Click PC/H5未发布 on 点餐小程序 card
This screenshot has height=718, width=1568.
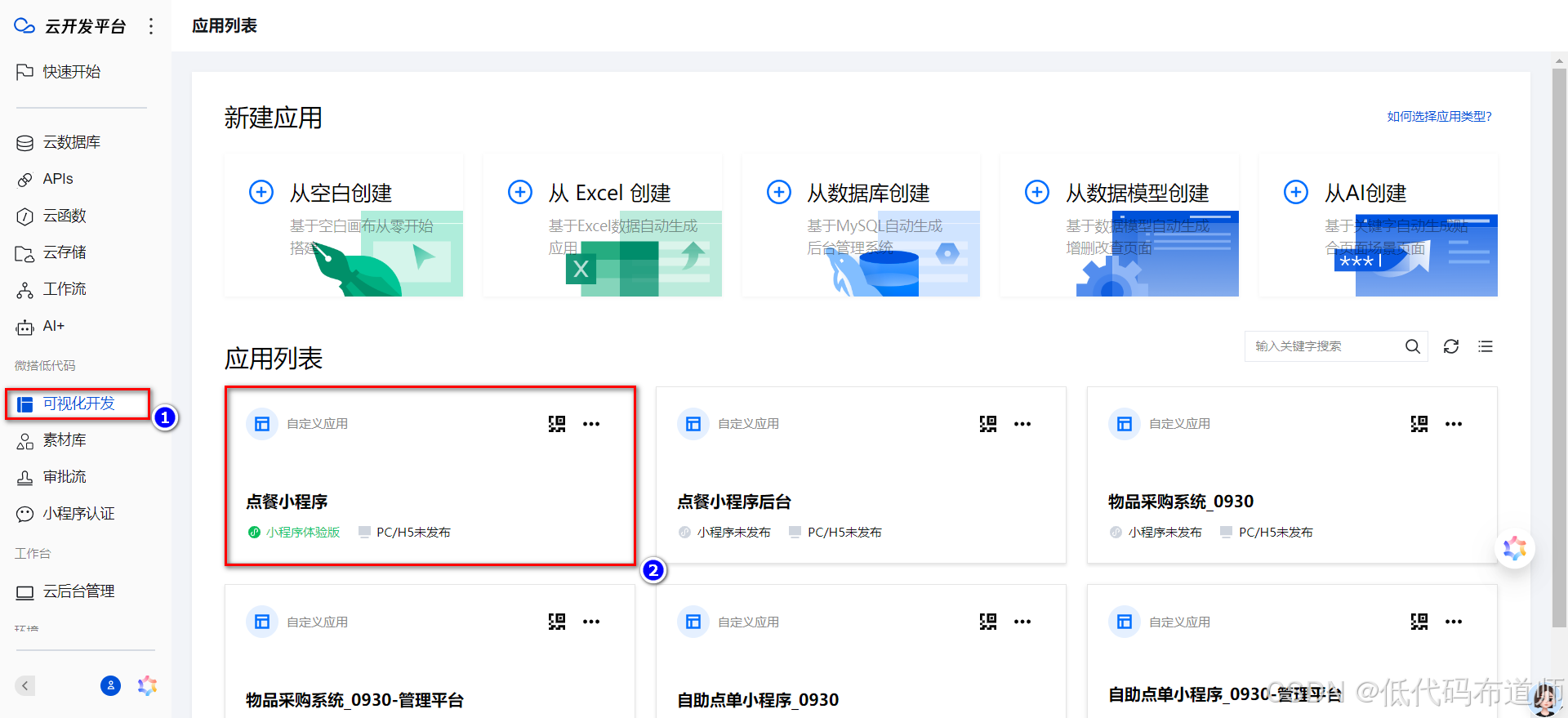tap(405, 533)
